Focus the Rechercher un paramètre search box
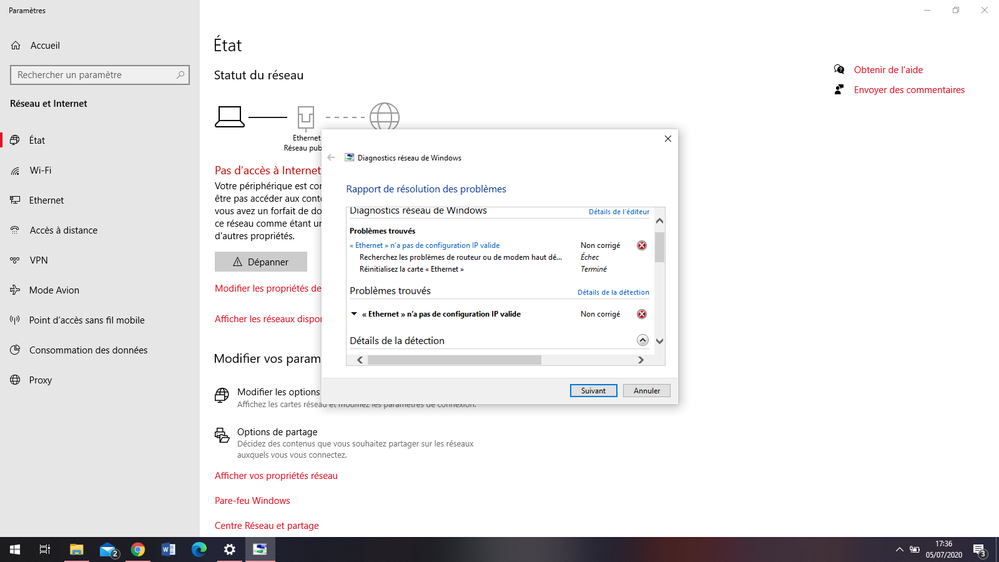Viewport: 999px width, 562px height. point(99,75)
